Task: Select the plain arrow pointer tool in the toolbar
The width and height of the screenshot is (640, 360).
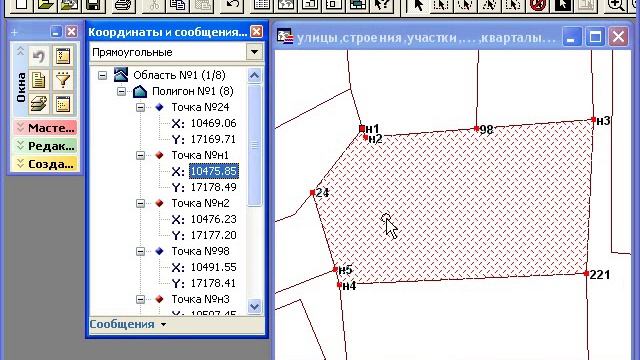Action: coord(418,6)
